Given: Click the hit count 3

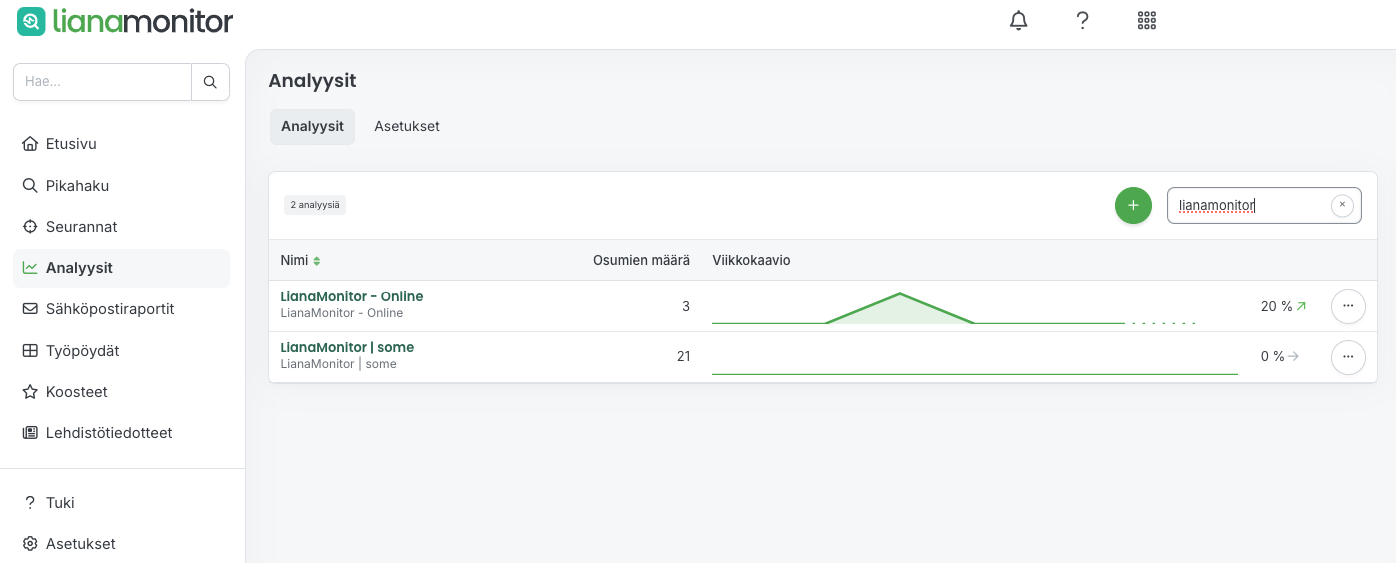Looking at the screenshot, I should (x=686, y=306).
